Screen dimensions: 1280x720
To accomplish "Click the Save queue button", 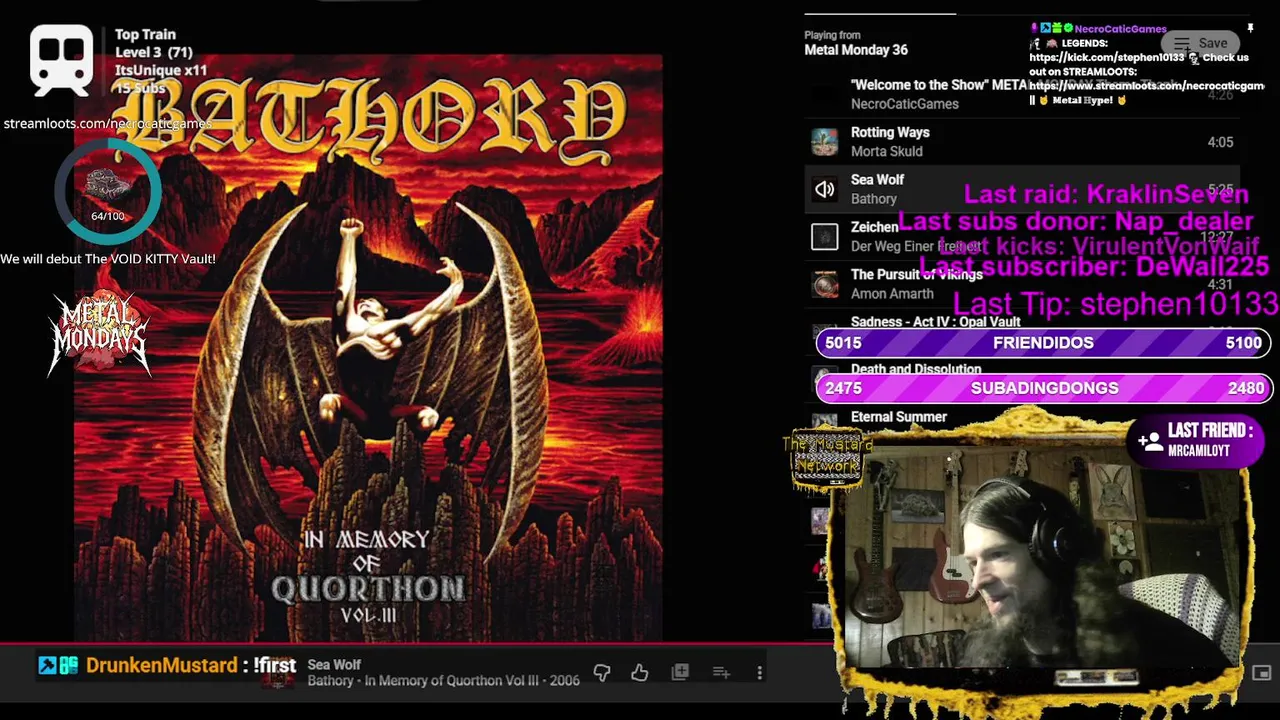I will [1200, 43].
